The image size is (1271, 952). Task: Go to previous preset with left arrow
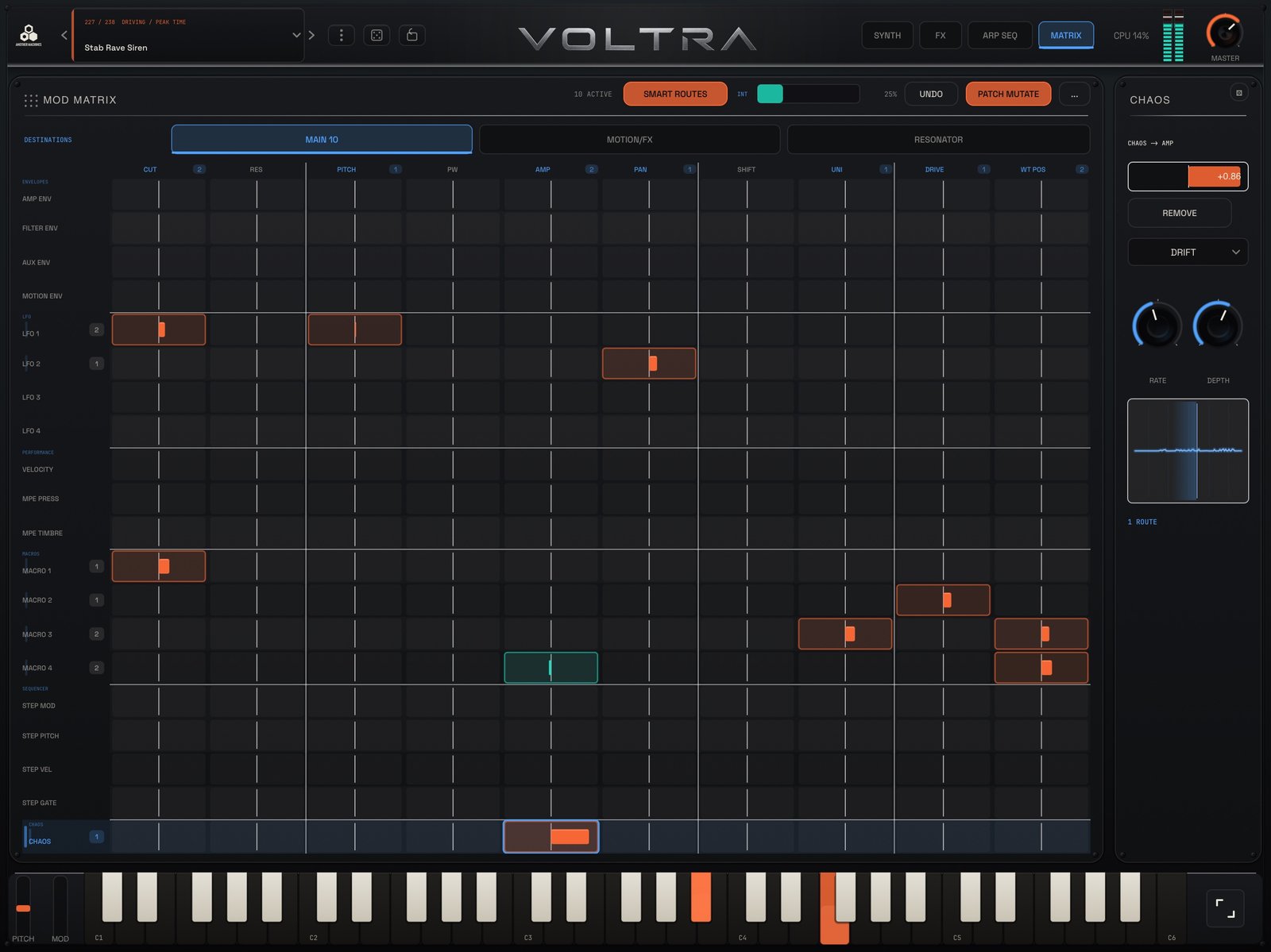pos(64,35)
